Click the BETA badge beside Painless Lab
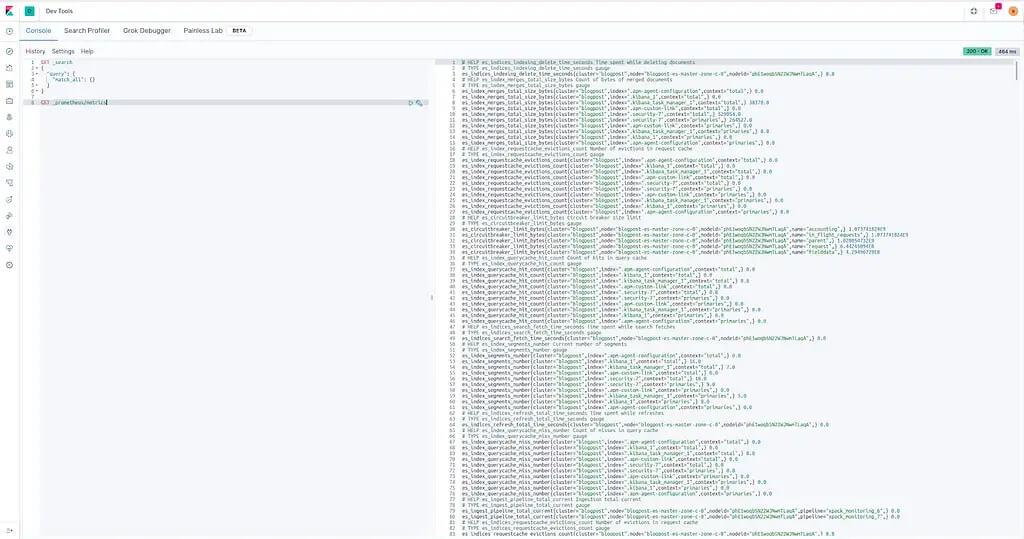 [x=240, y=31]
